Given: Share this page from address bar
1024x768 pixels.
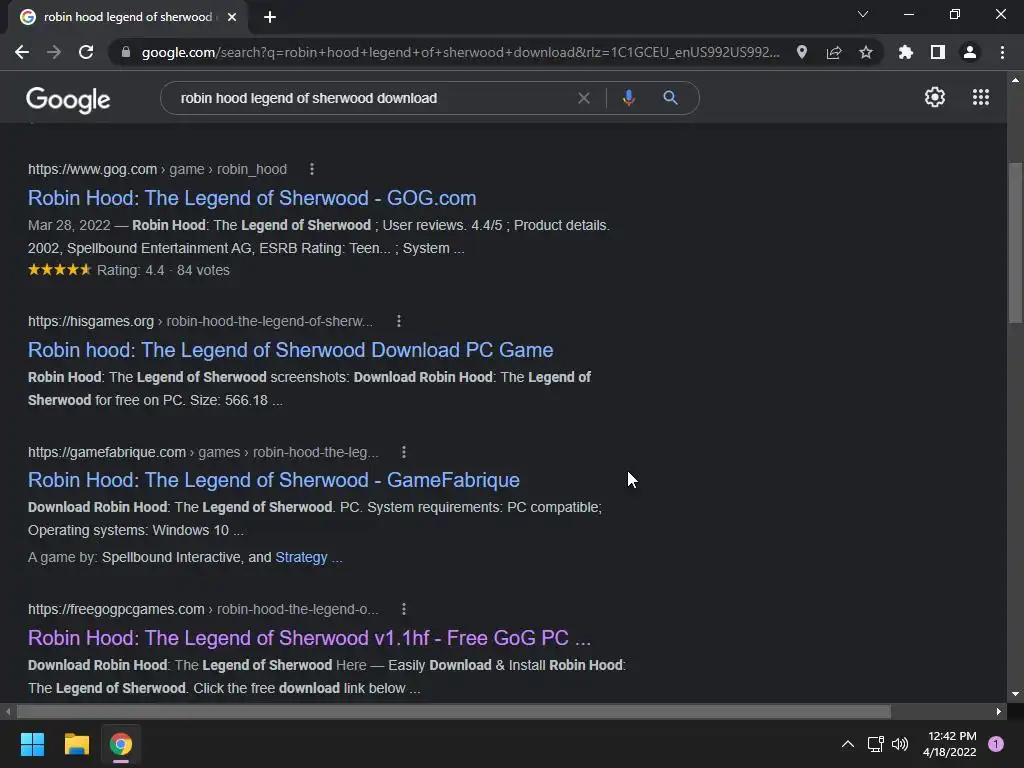Looking at the screenshot, I should click(x=834, y=52).
